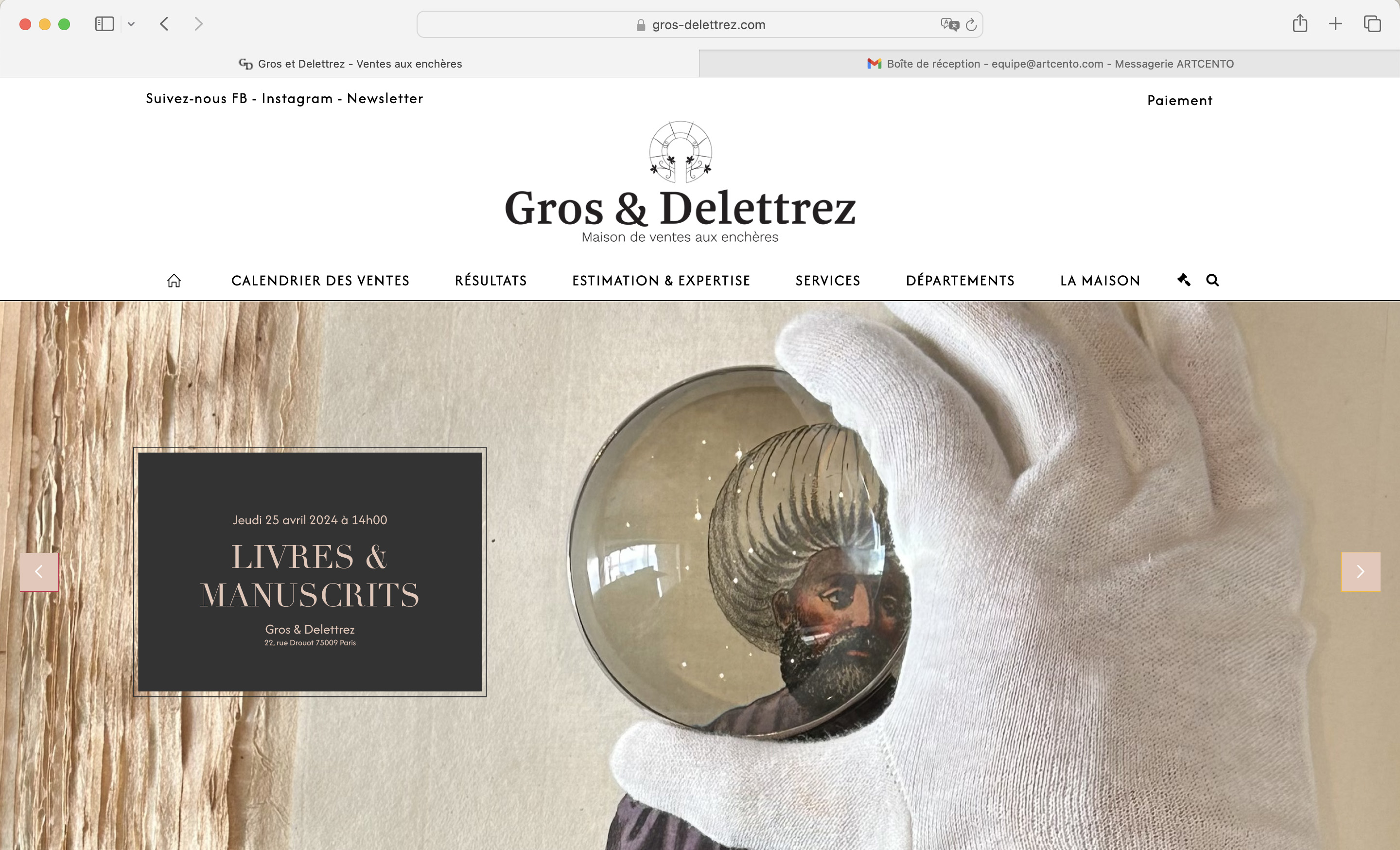Open Safari translate page icon
The height and width of the screenshot is (850, 1400).
[949, 24]
